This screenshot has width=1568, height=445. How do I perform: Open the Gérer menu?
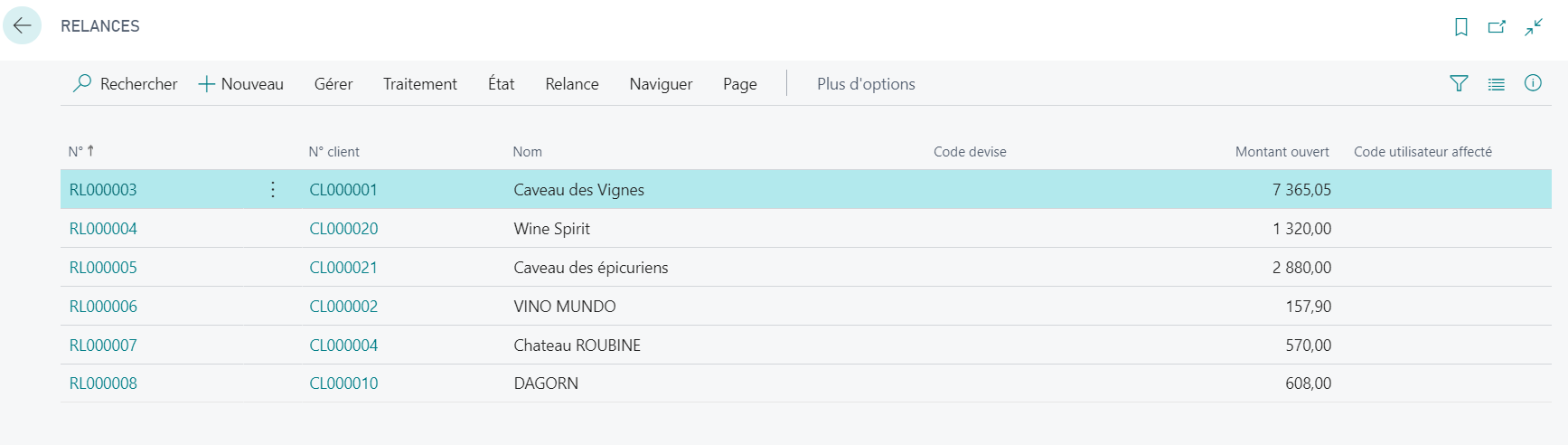[333, 83]
